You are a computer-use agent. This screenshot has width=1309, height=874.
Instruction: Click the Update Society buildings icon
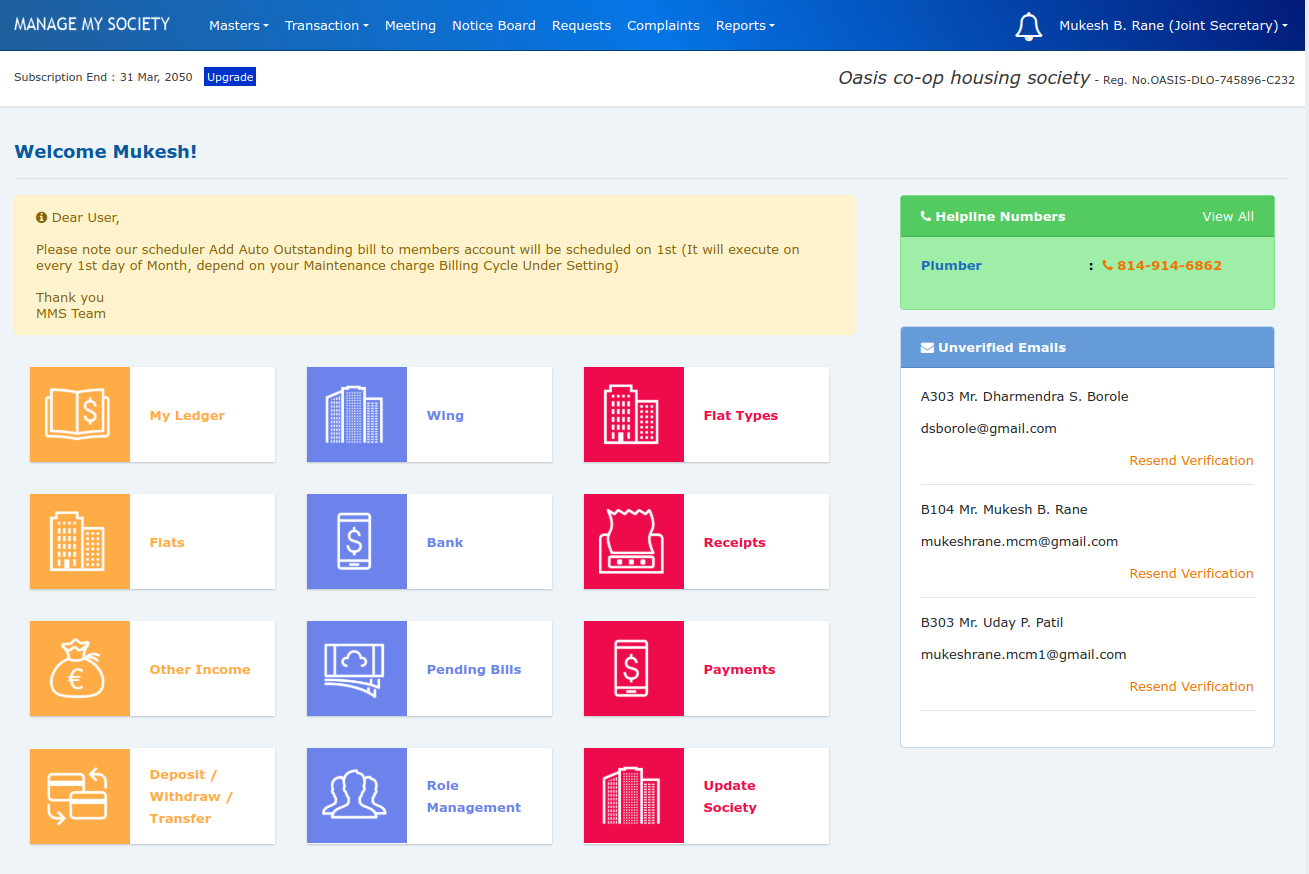coord(634,795)
